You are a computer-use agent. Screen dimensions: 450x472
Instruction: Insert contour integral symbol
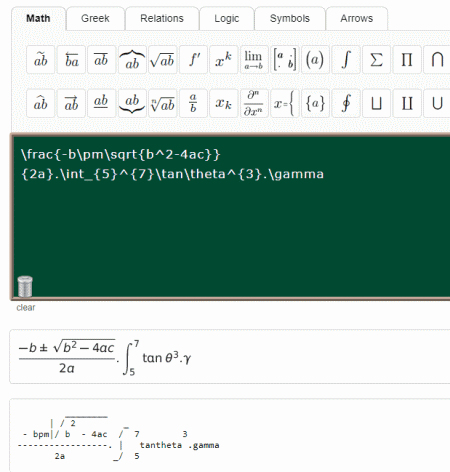[x=346, y=103]
